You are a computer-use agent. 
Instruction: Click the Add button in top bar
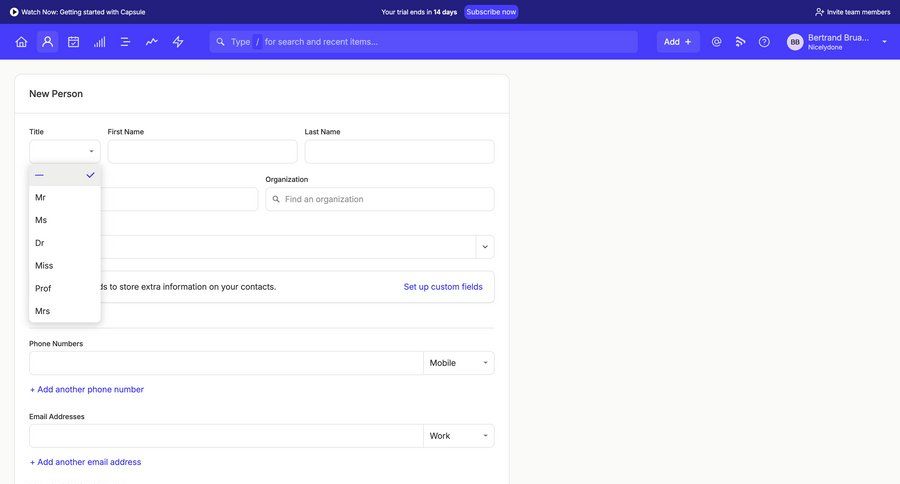tap(677, 42)
